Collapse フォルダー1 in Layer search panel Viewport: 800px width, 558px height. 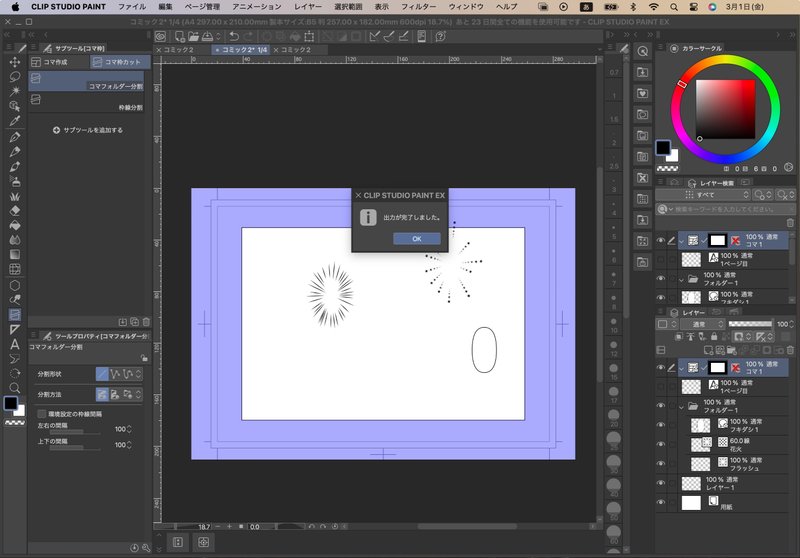[682, 280]
